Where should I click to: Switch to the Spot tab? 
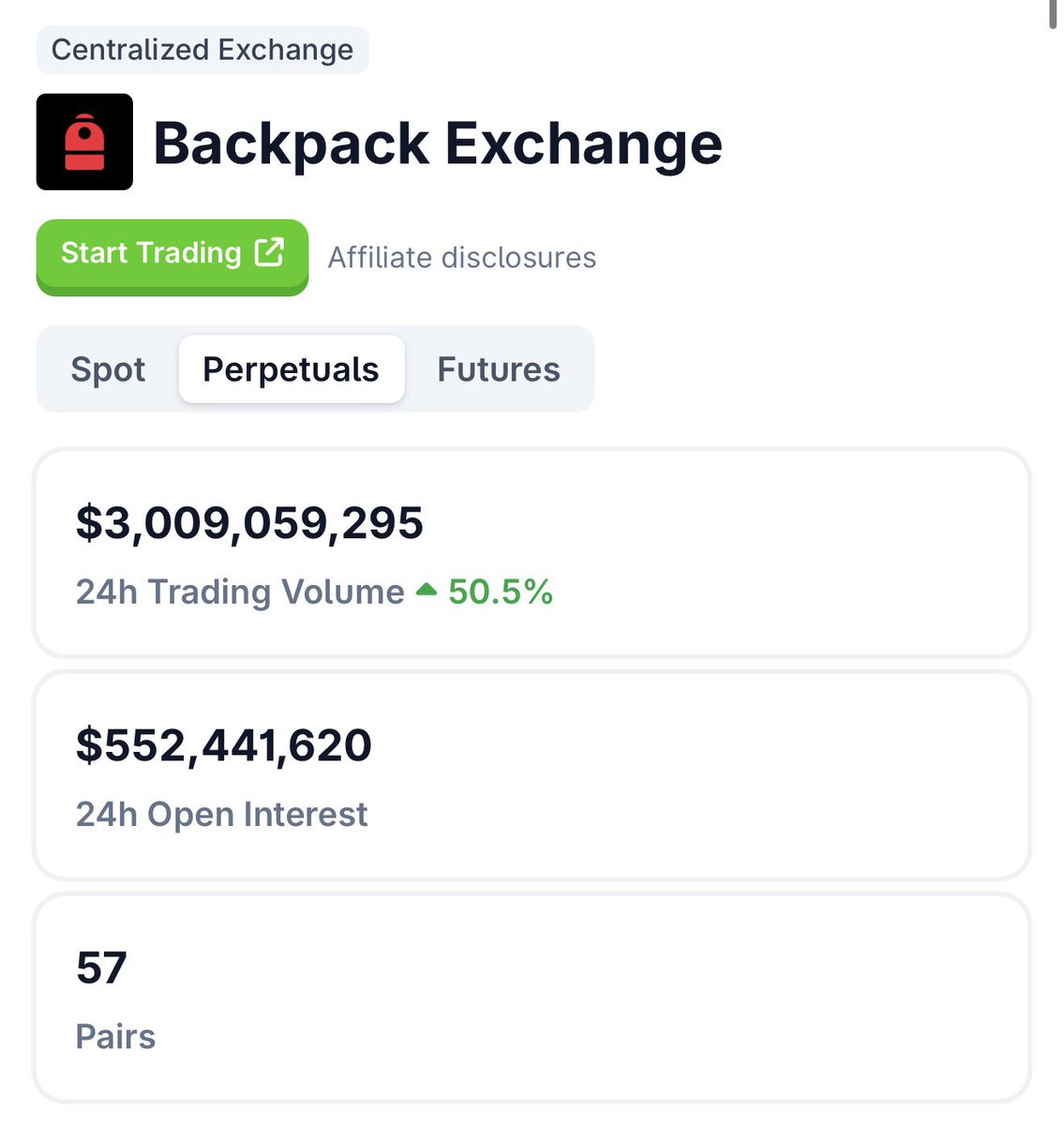(x=108, y=369)
